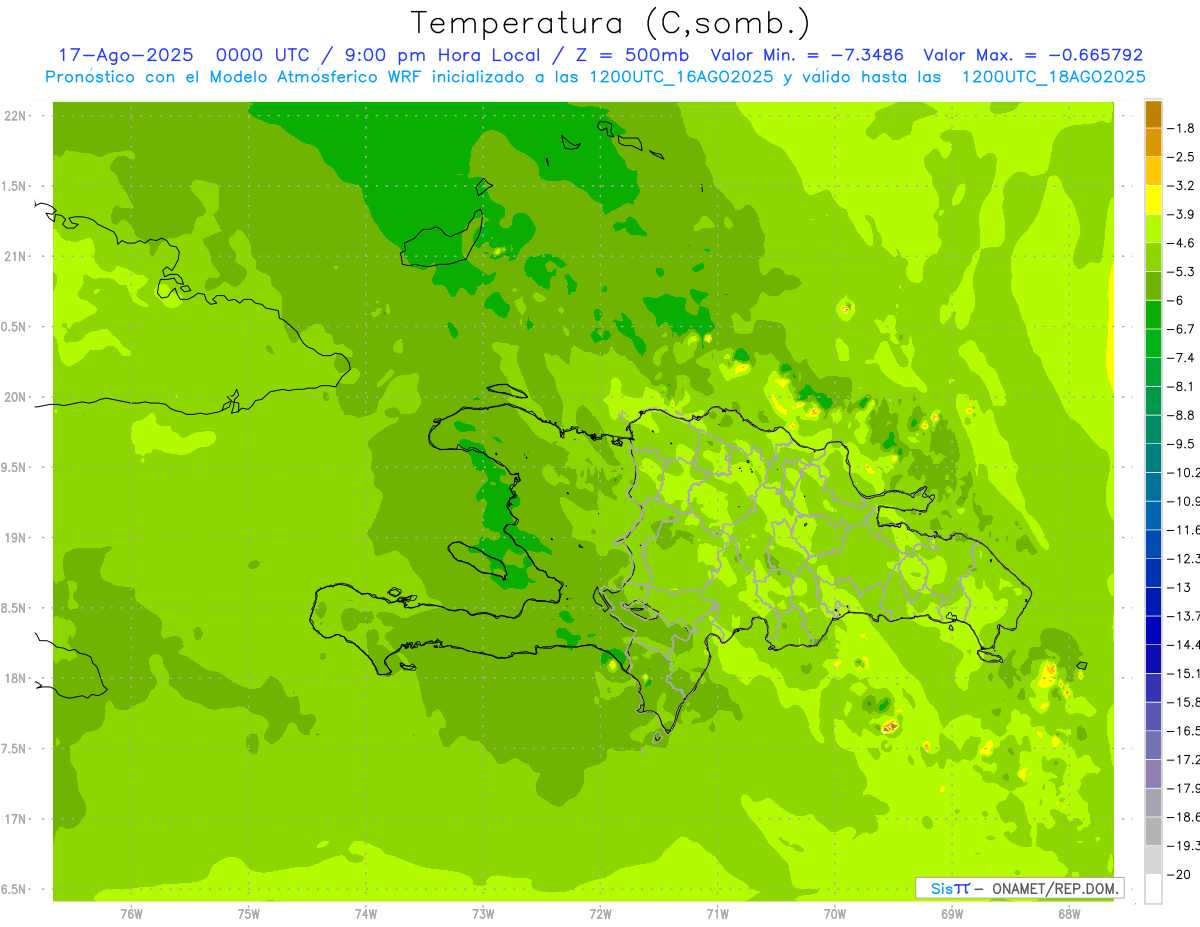Click the '22N' latitude label
The width and height of the screenshot is (1200, 927).
14,116
